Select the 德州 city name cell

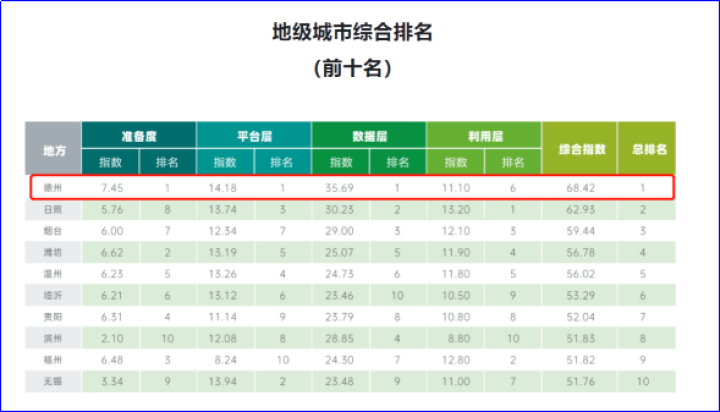(53, 187)
